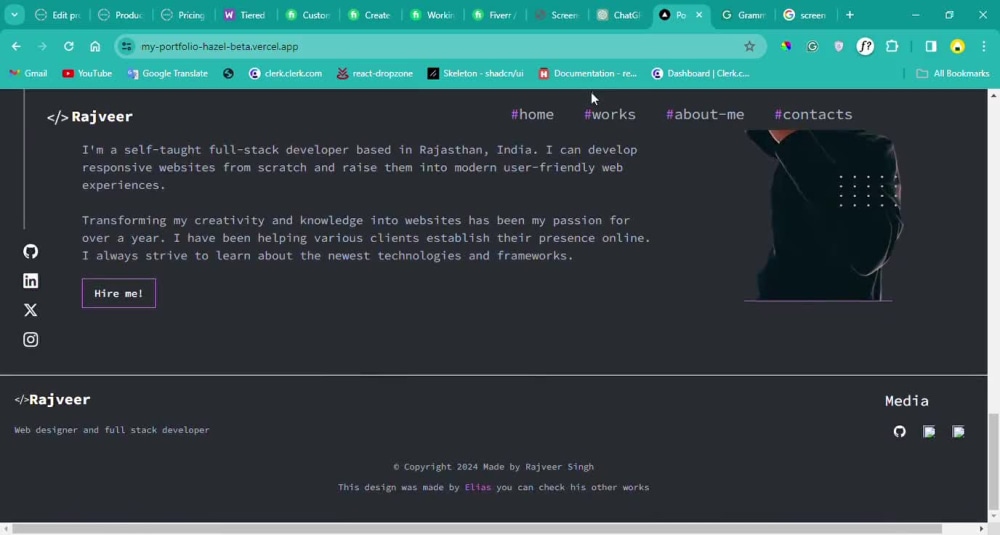This screenshot has width=1000, height=535.
Task: Reload the page
Action: click(x=68, y=47)
